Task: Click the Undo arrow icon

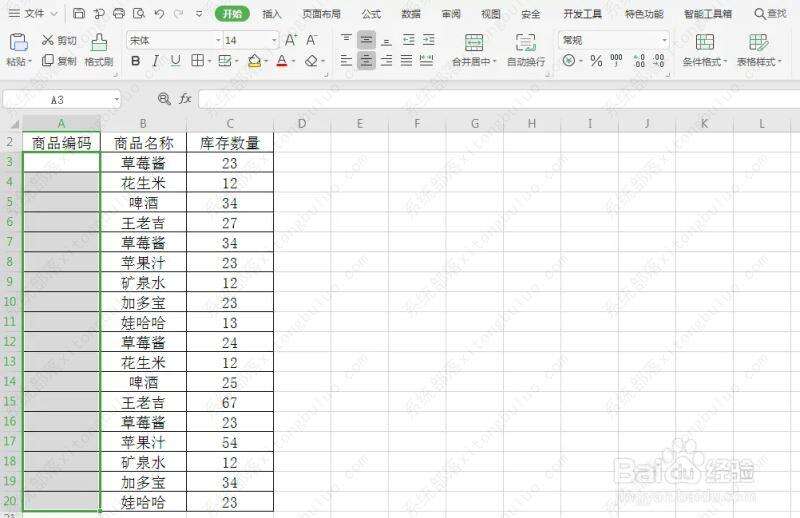Action: coord(159,13)
